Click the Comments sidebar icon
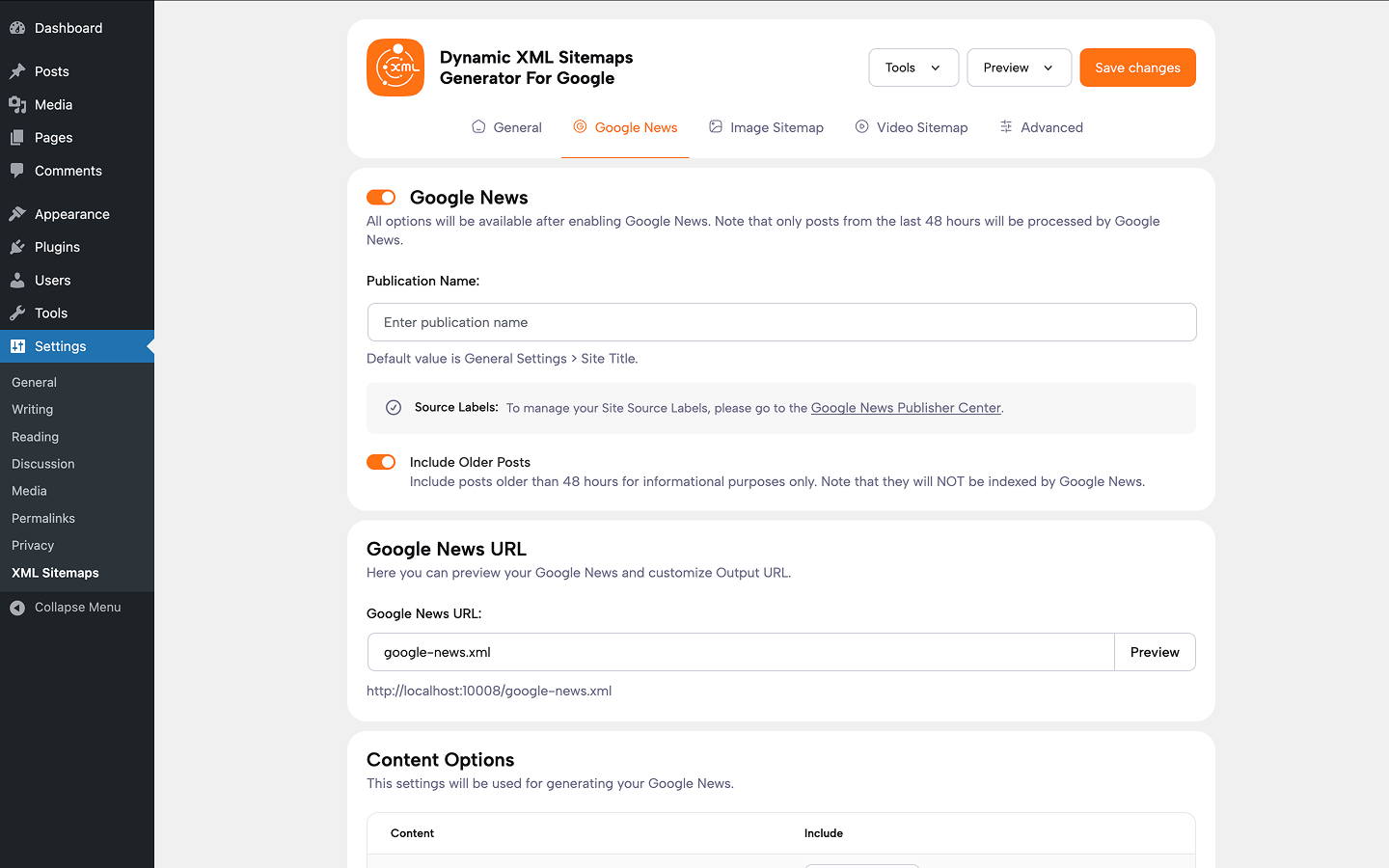This screenshot has width=1389, height=868. coord(17,171)
